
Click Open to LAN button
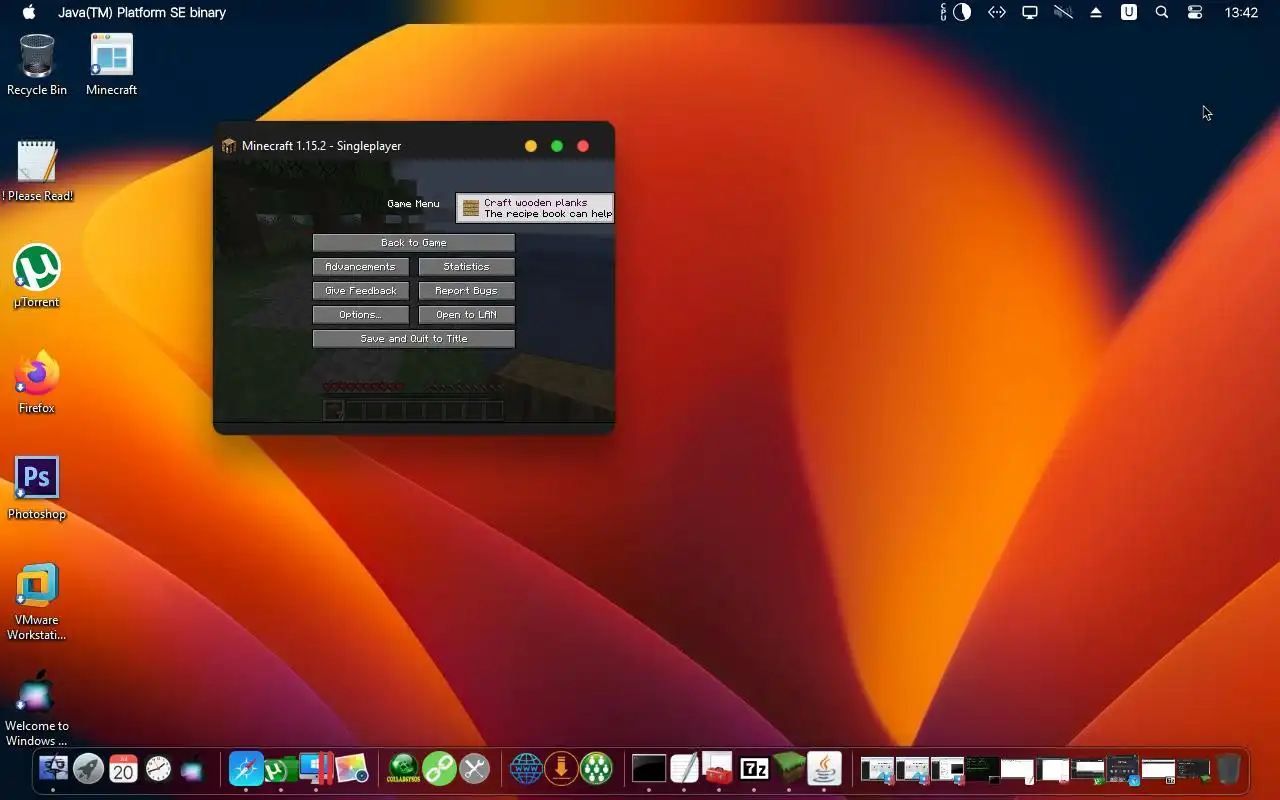466,315
